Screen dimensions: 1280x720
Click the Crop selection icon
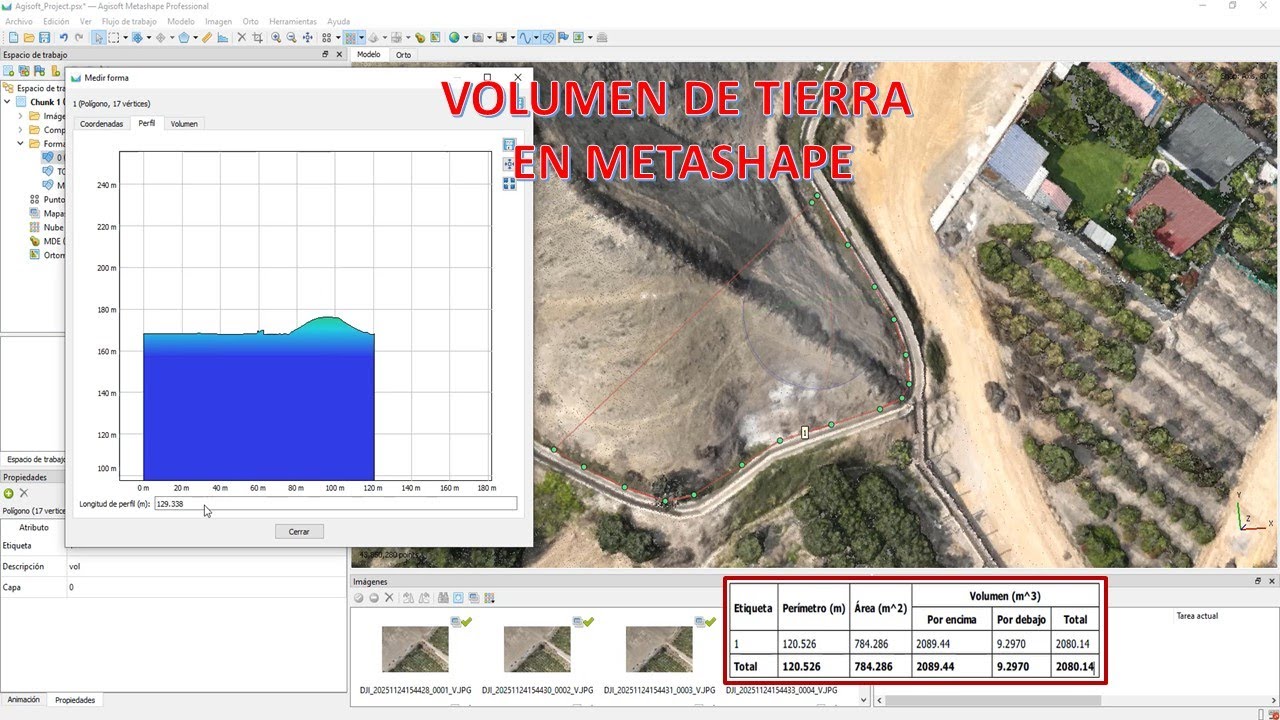point(258,37)
